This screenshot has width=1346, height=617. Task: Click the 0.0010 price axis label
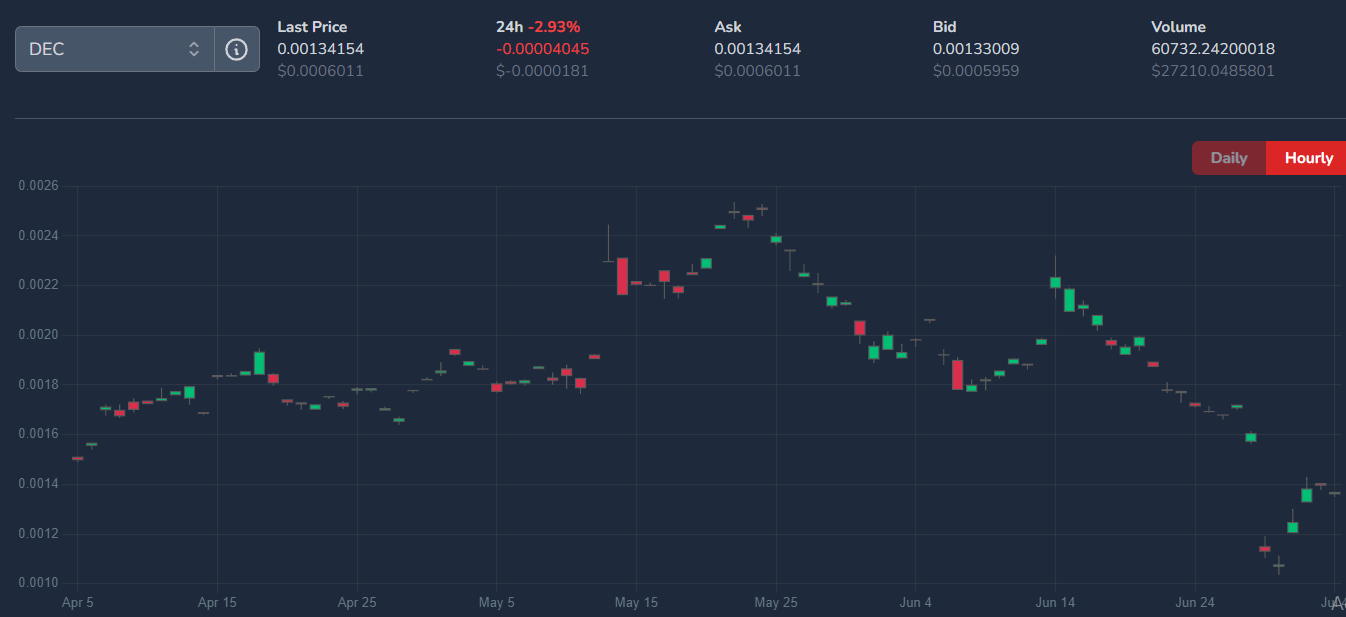(x=39, y=583)
